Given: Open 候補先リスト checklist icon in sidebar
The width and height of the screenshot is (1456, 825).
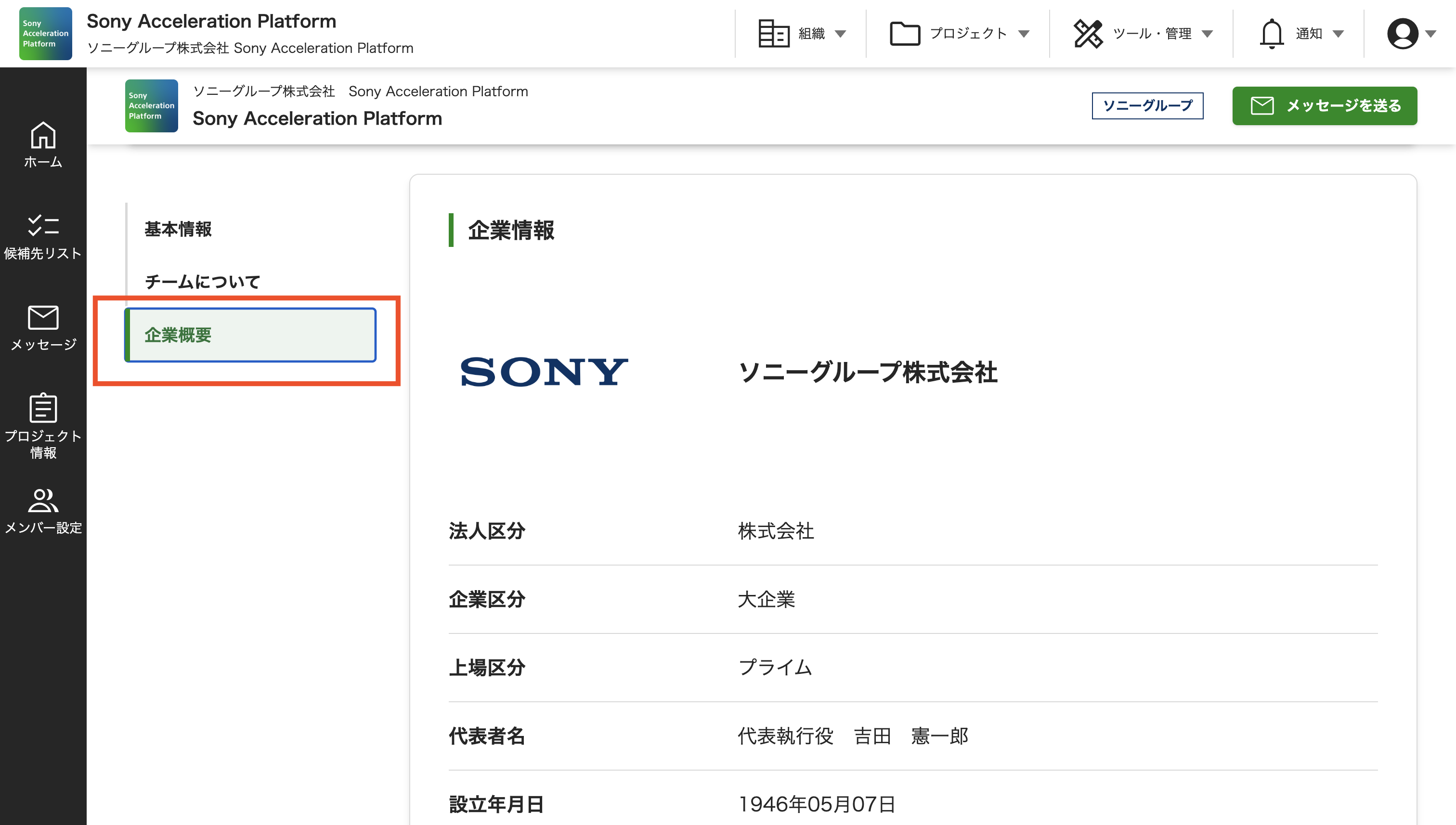Looking at the screenshot, I should [x=43, y=225].
